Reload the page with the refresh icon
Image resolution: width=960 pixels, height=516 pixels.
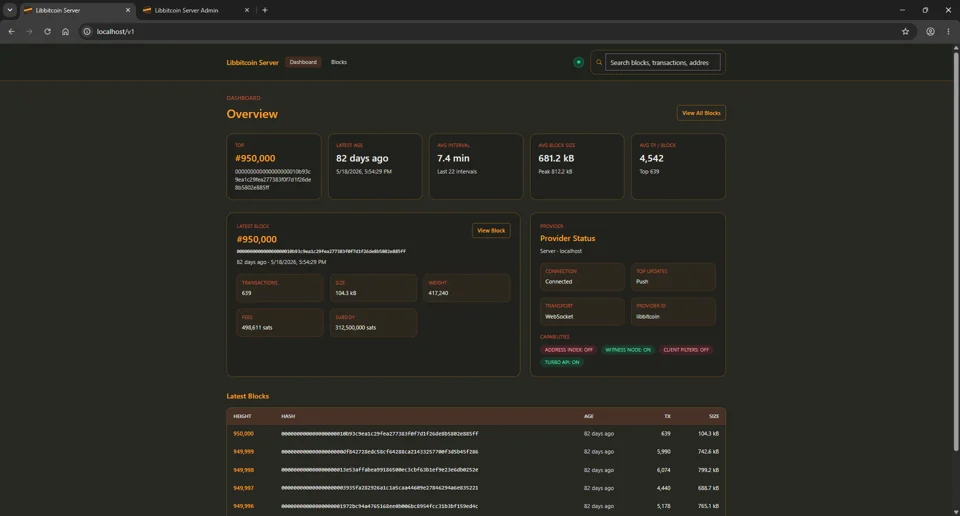coord(47,31)
